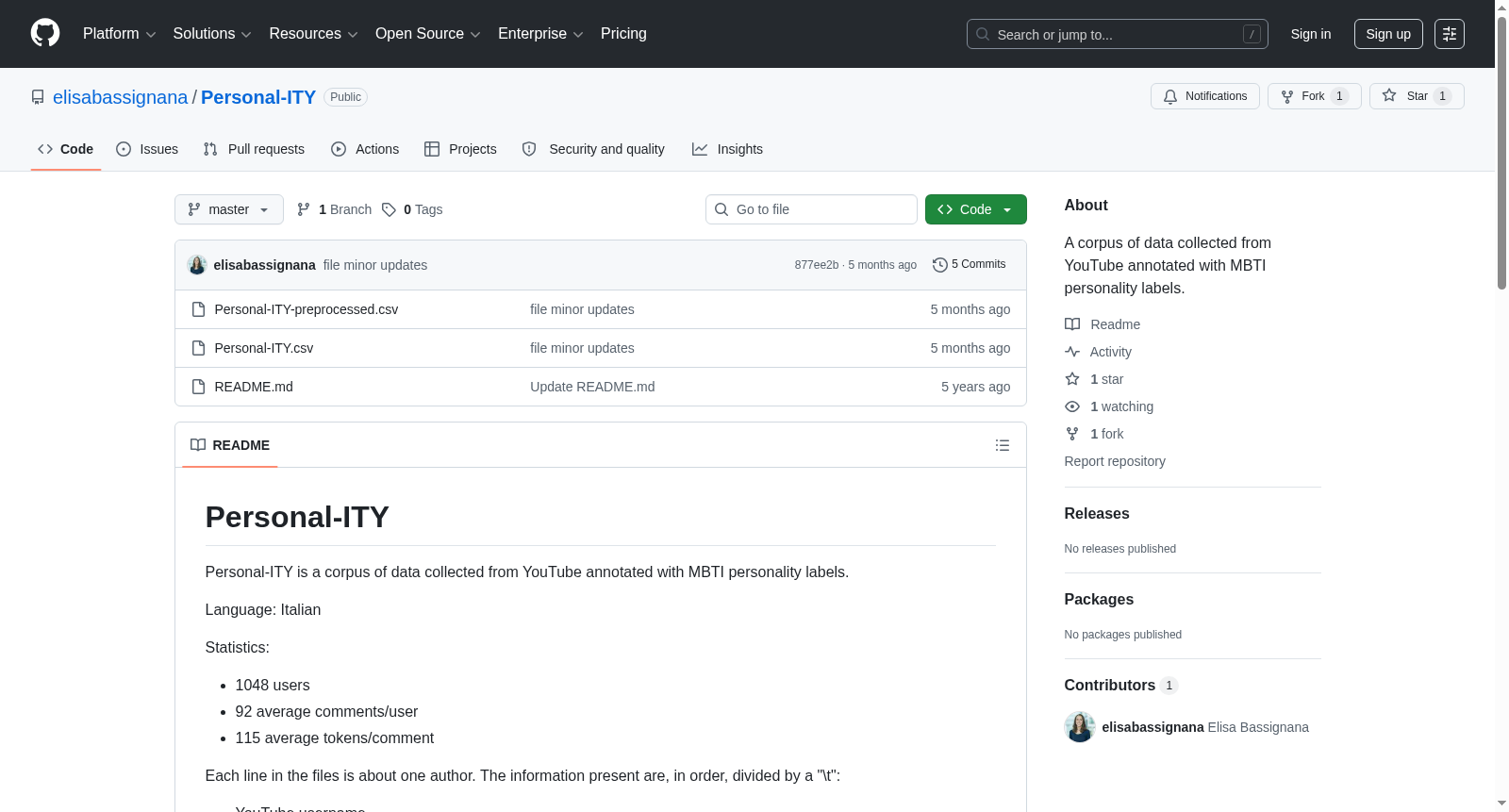Viewport: 1509px width, 812px height.
Task: Open appearance settings icon in header
Action: click(1450, 34)
